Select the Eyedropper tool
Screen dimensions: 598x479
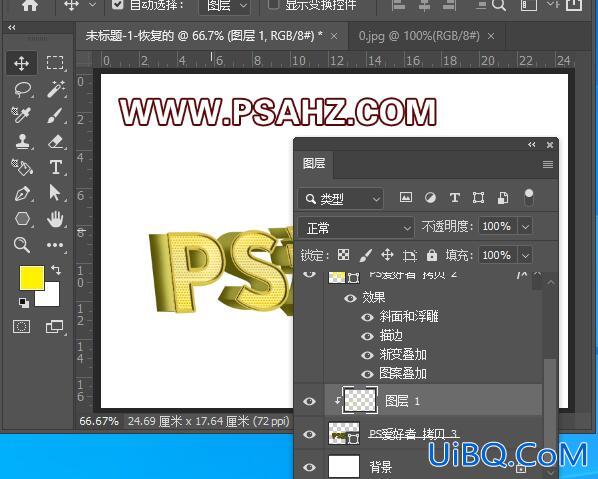pyautogui.click(x=21, y=115)
